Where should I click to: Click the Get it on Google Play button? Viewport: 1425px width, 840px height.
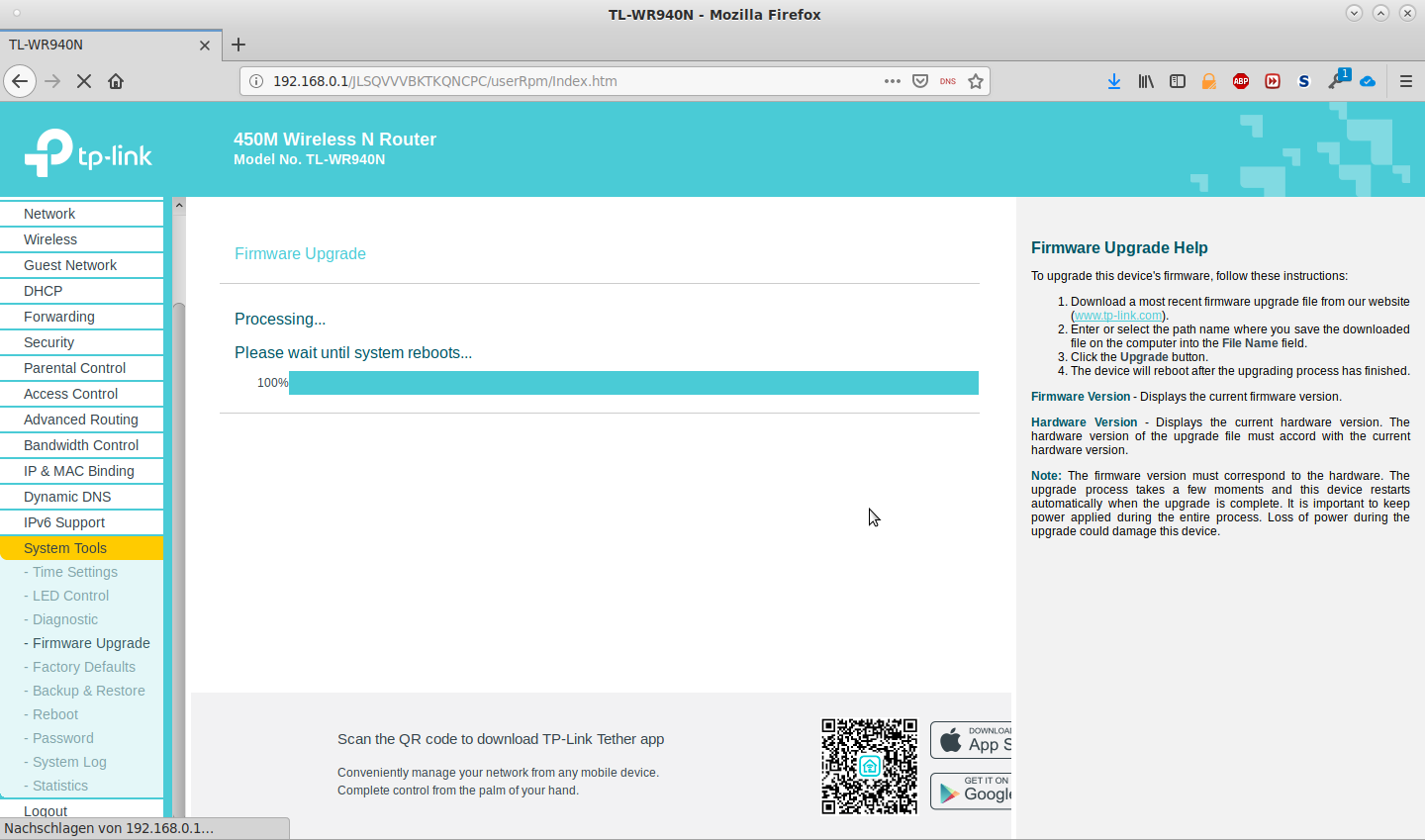click(971, 791)
